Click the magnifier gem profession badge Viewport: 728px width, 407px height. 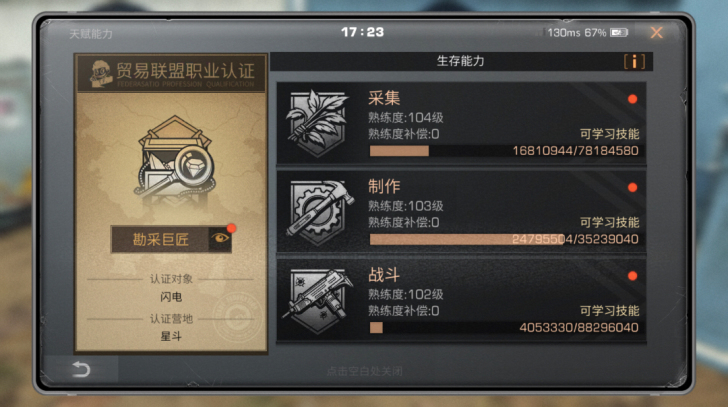pos(174,162)
